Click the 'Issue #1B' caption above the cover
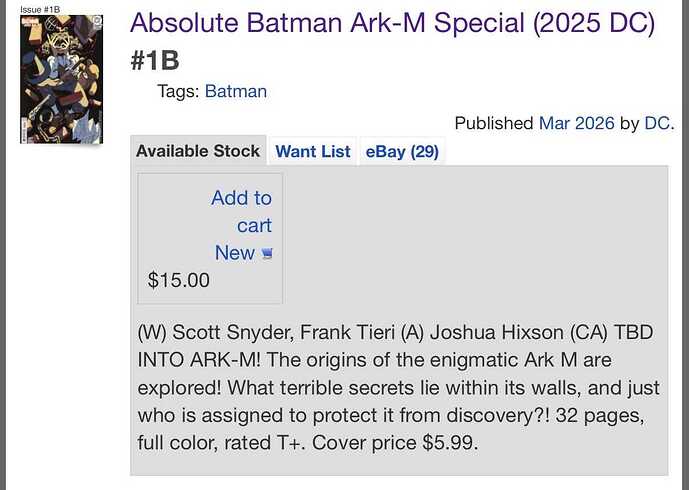 (x=40, y=8)
